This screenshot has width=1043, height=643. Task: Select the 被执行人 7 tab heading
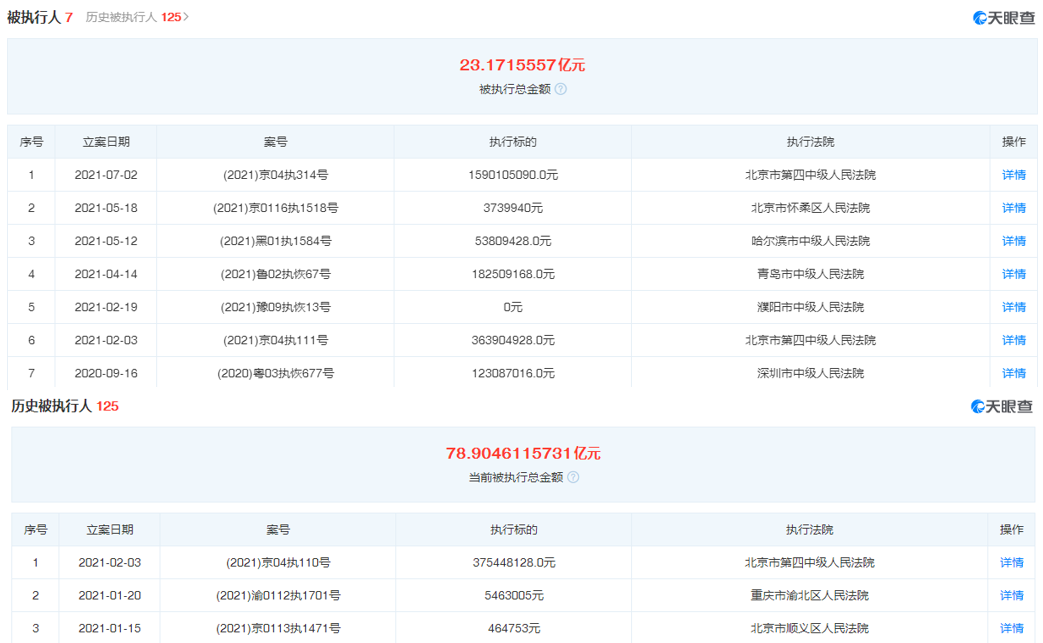coord(40,17)
